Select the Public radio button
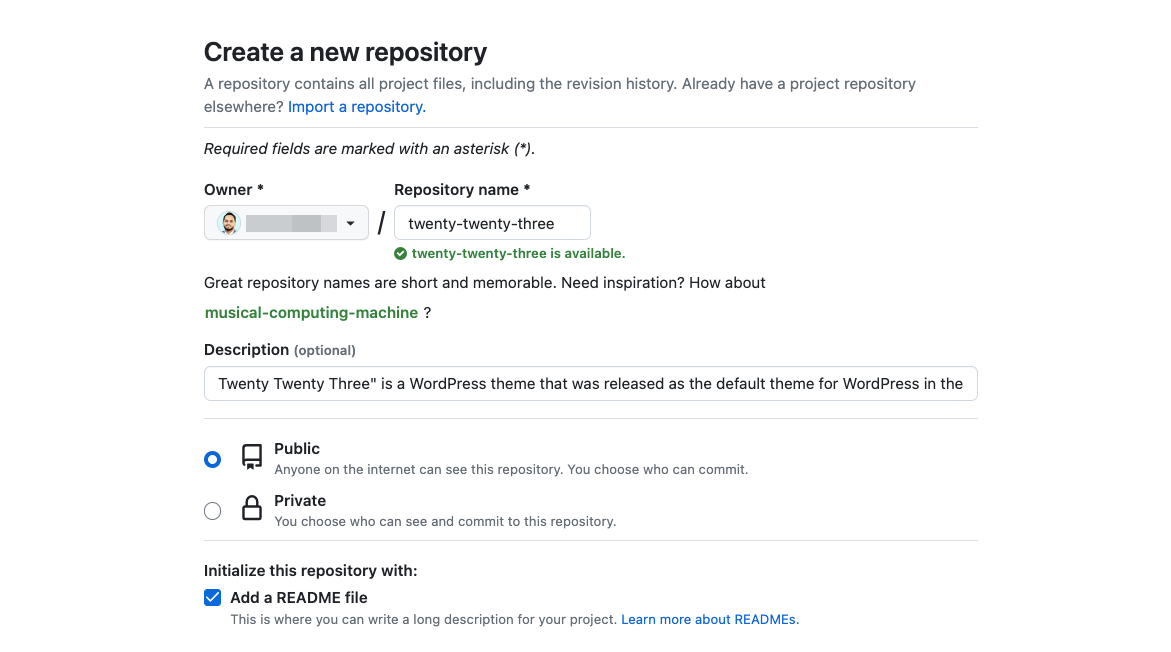This screenshot has width=1171, height=652. click(x=212, y=459)
